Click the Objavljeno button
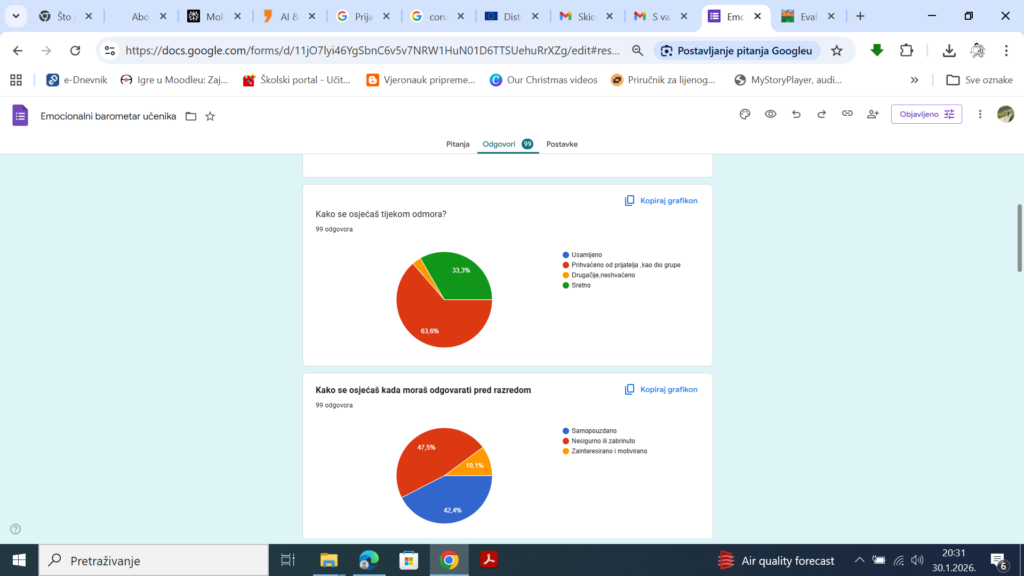1024x576 pixels. point(926,115)
